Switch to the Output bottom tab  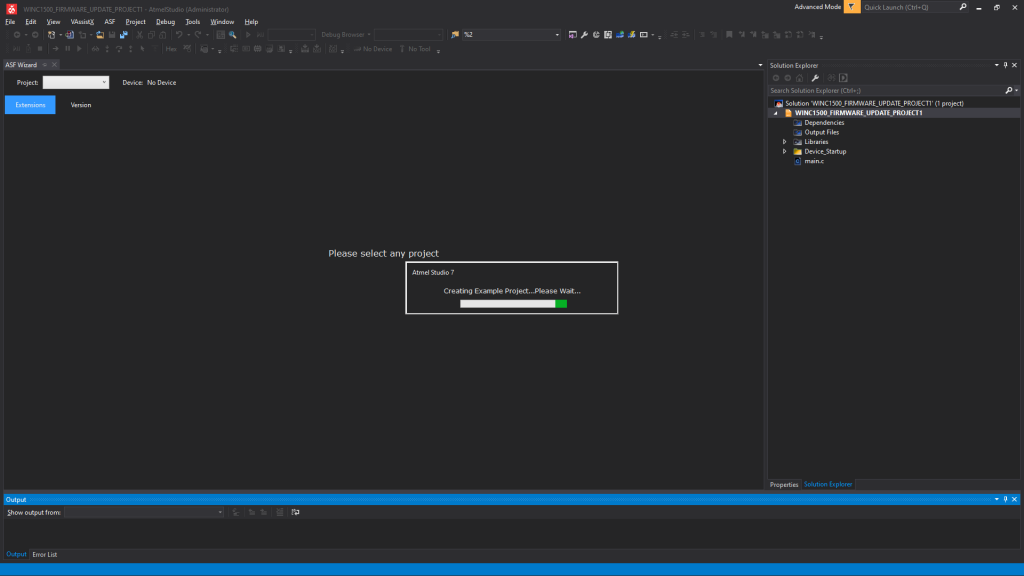click(x=16, y=554)
